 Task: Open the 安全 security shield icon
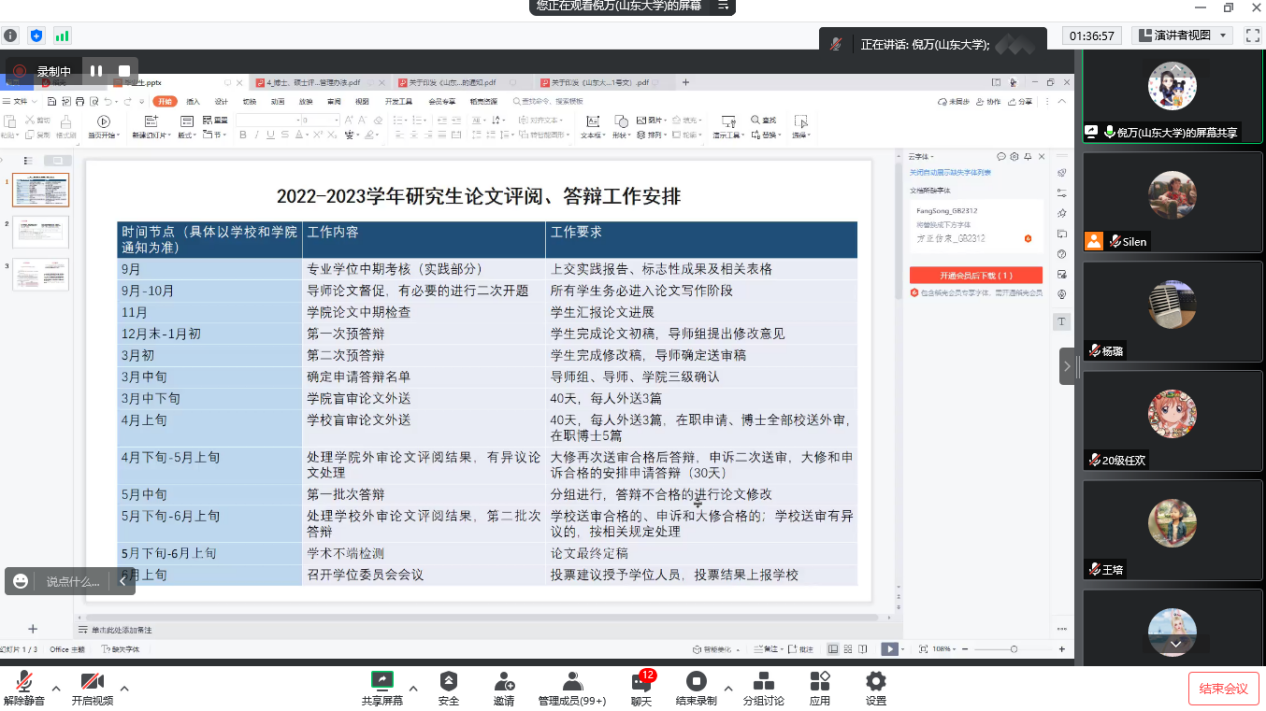449,682
